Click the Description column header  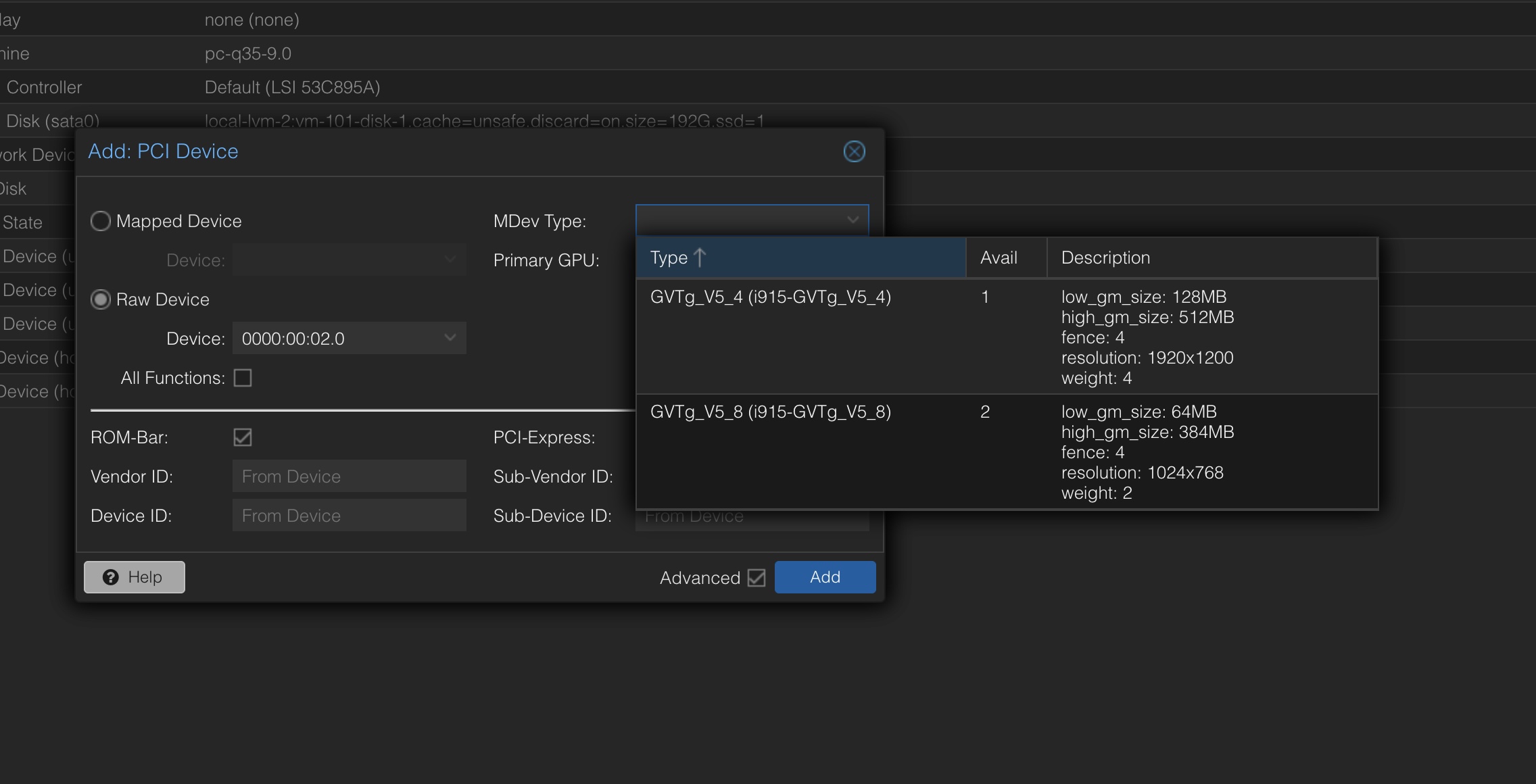(1105, 258)
